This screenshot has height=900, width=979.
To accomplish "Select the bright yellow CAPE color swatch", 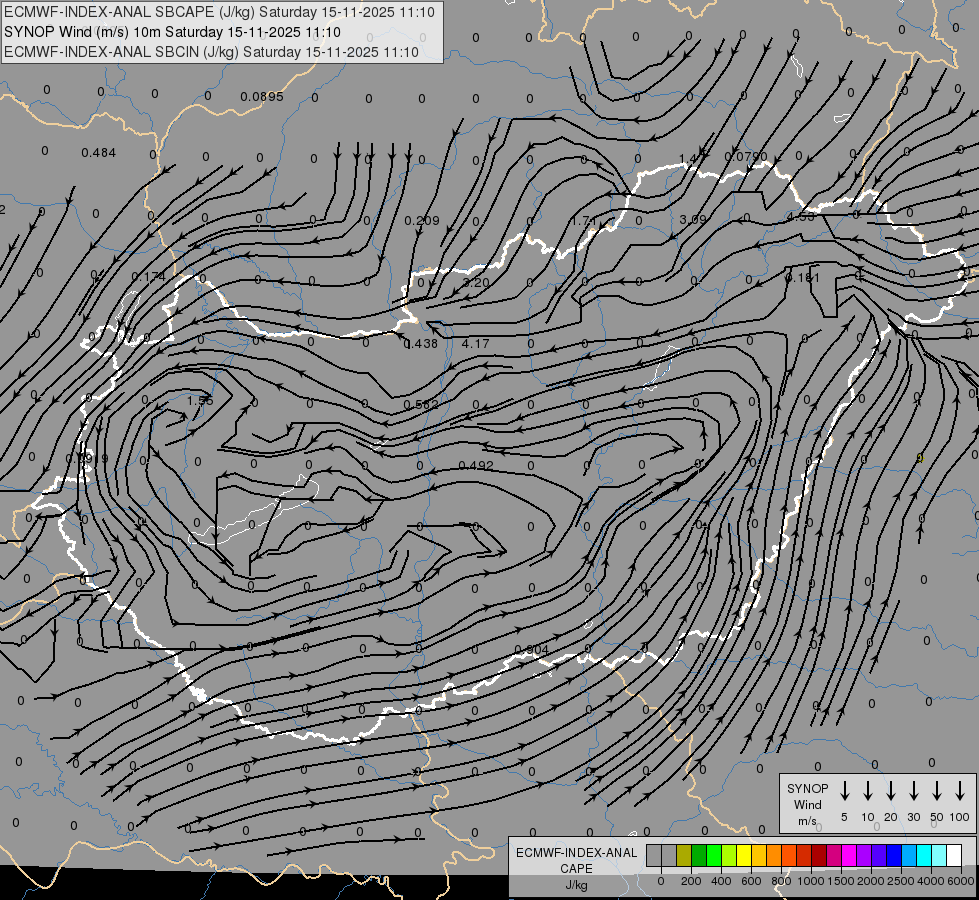I will coord(744,855).
